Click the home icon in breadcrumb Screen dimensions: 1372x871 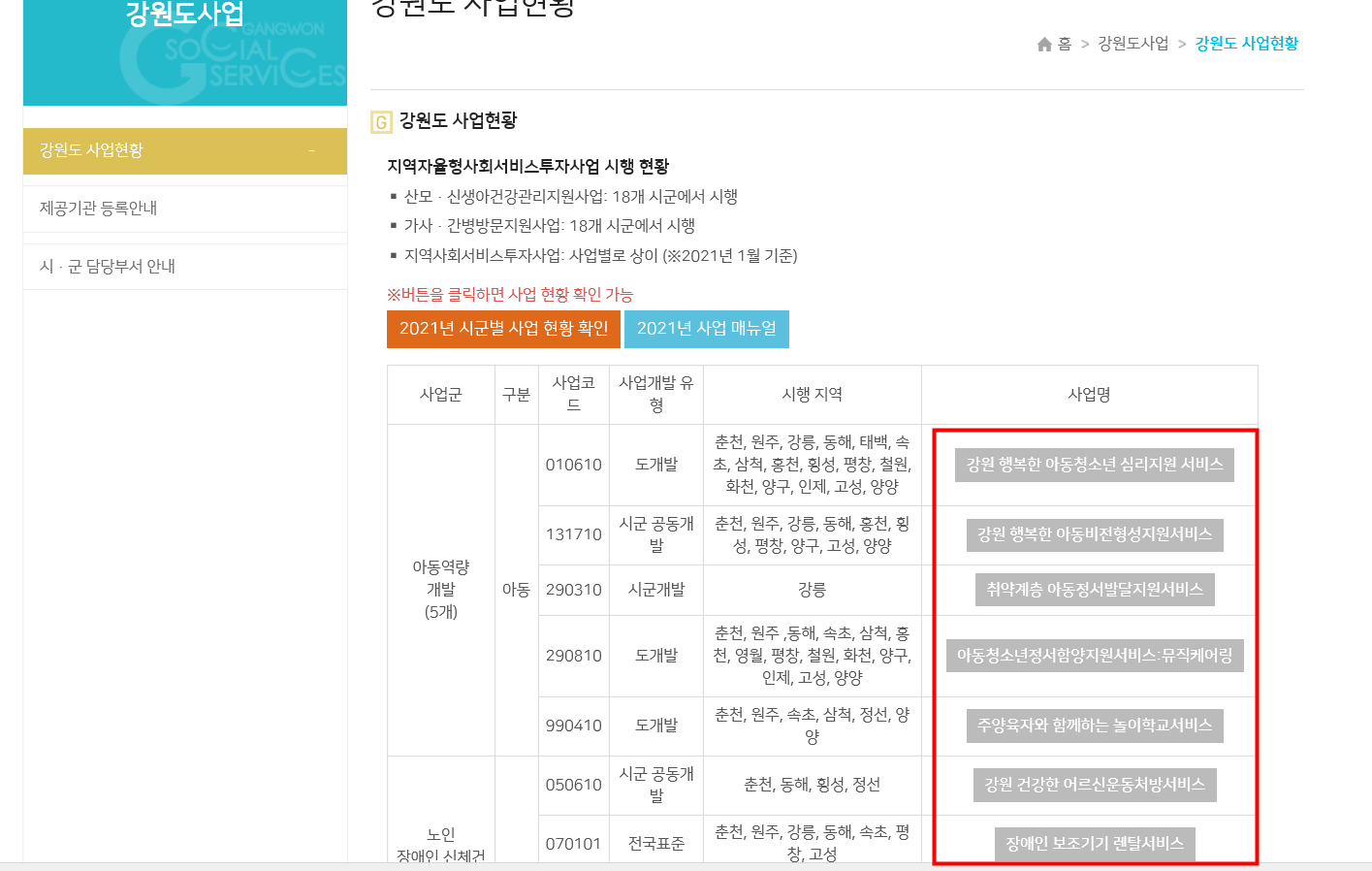tap(1044, 45)
